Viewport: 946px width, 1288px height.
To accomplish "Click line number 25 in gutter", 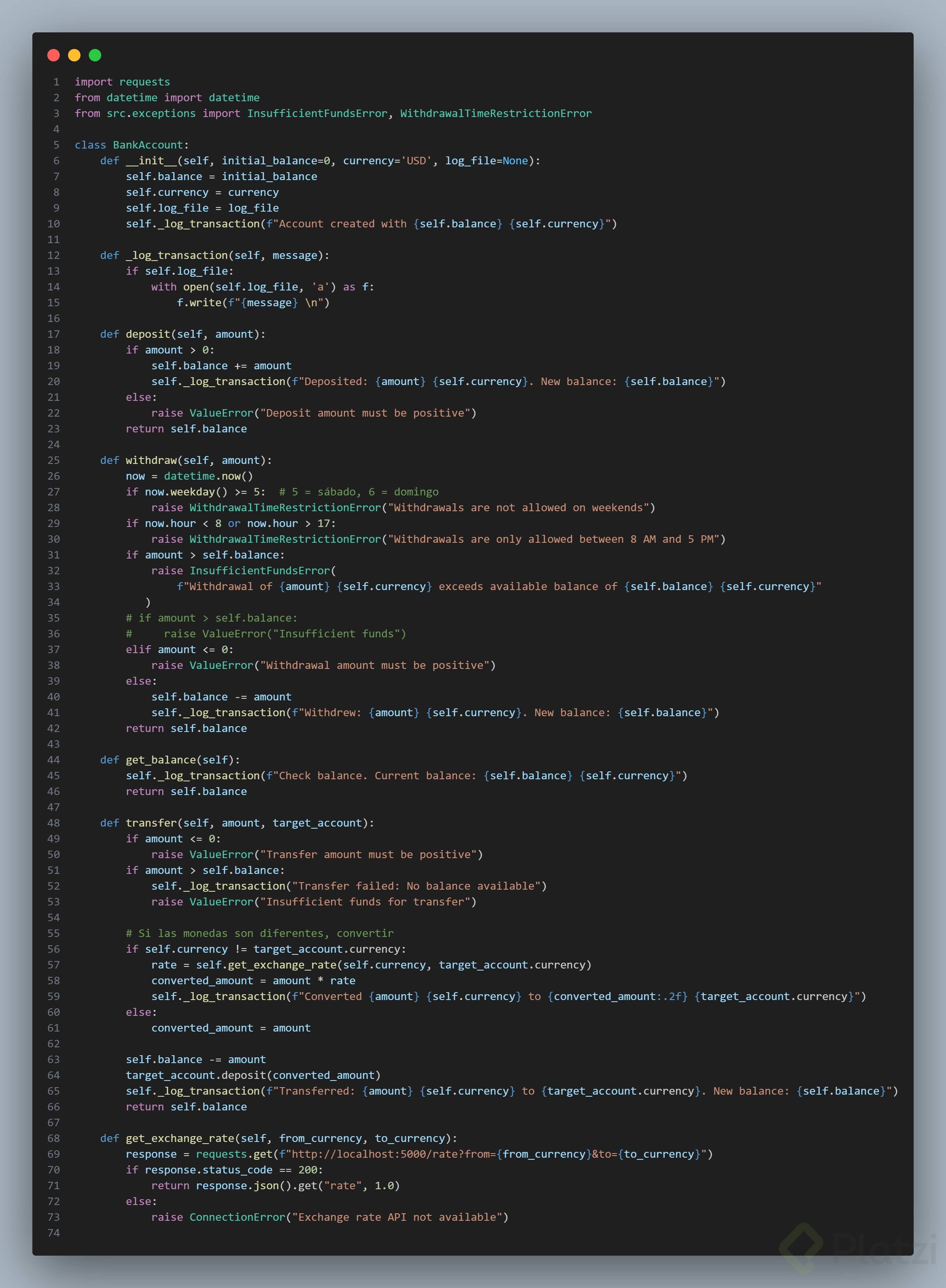I will click(53, 461).
